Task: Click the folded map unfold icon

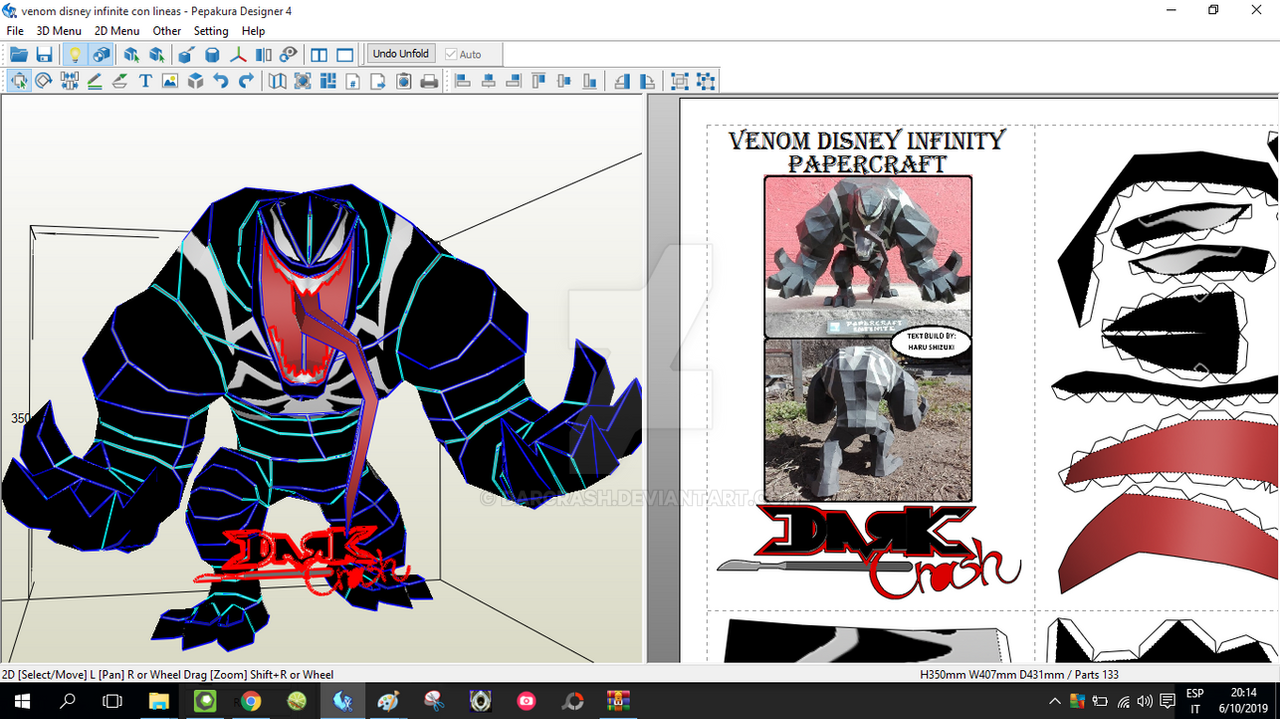Action: coord(277,81)
